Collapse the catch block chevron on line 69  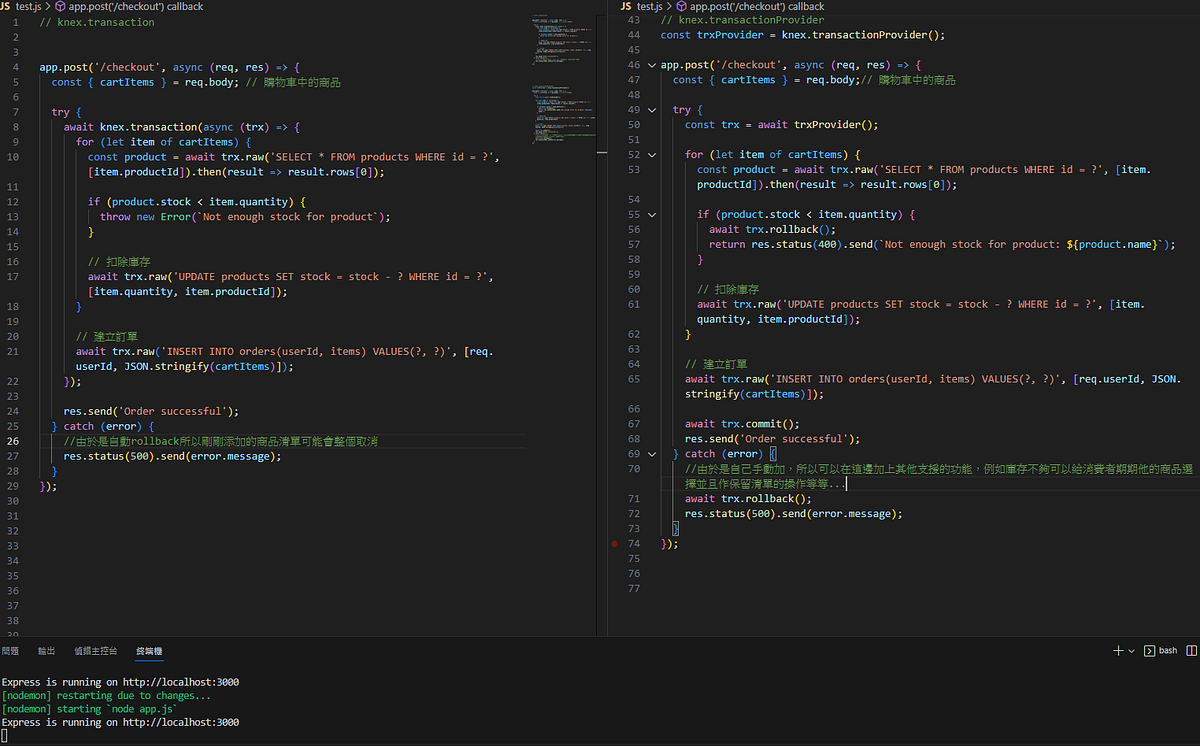pyautogui.click(x=651, y=453)
